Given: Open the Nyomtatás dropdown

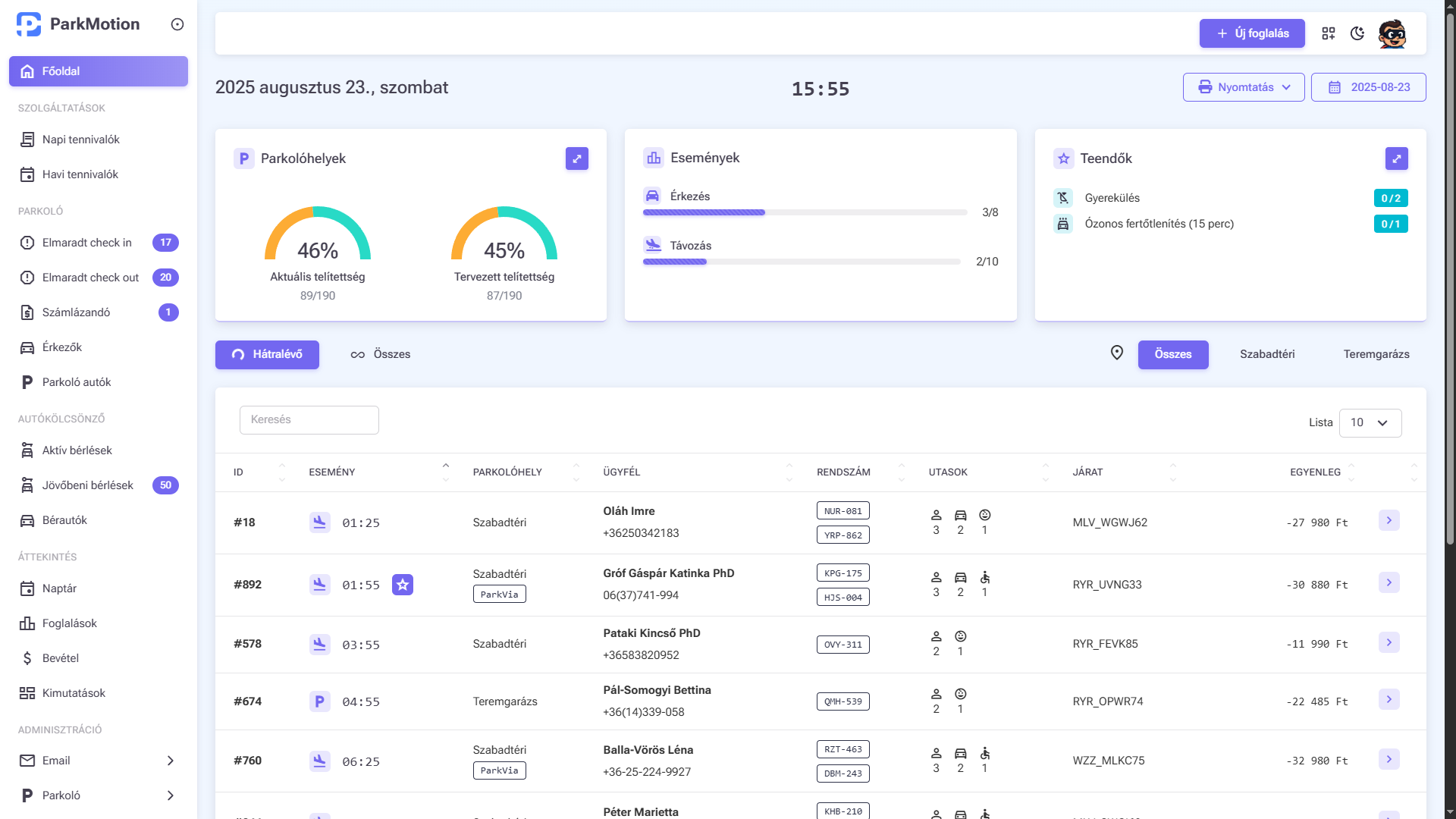Looking at the screenshot, I should (1243, 87).
